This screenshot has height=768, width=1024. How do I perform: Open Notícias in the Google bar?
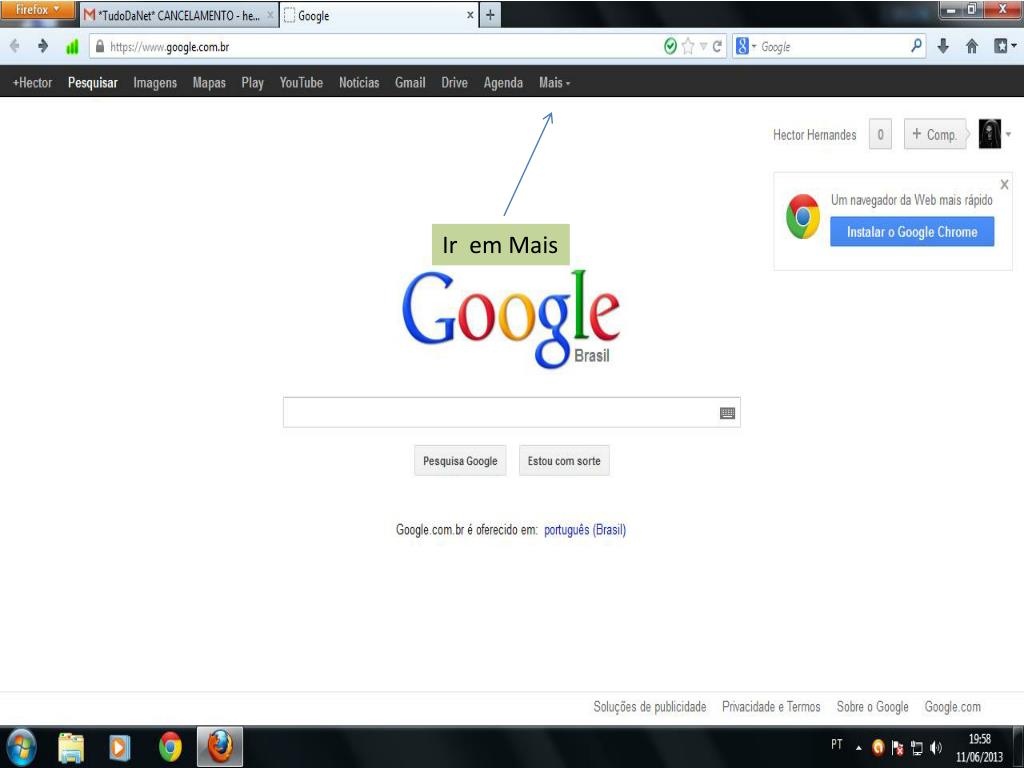(359, 83)
